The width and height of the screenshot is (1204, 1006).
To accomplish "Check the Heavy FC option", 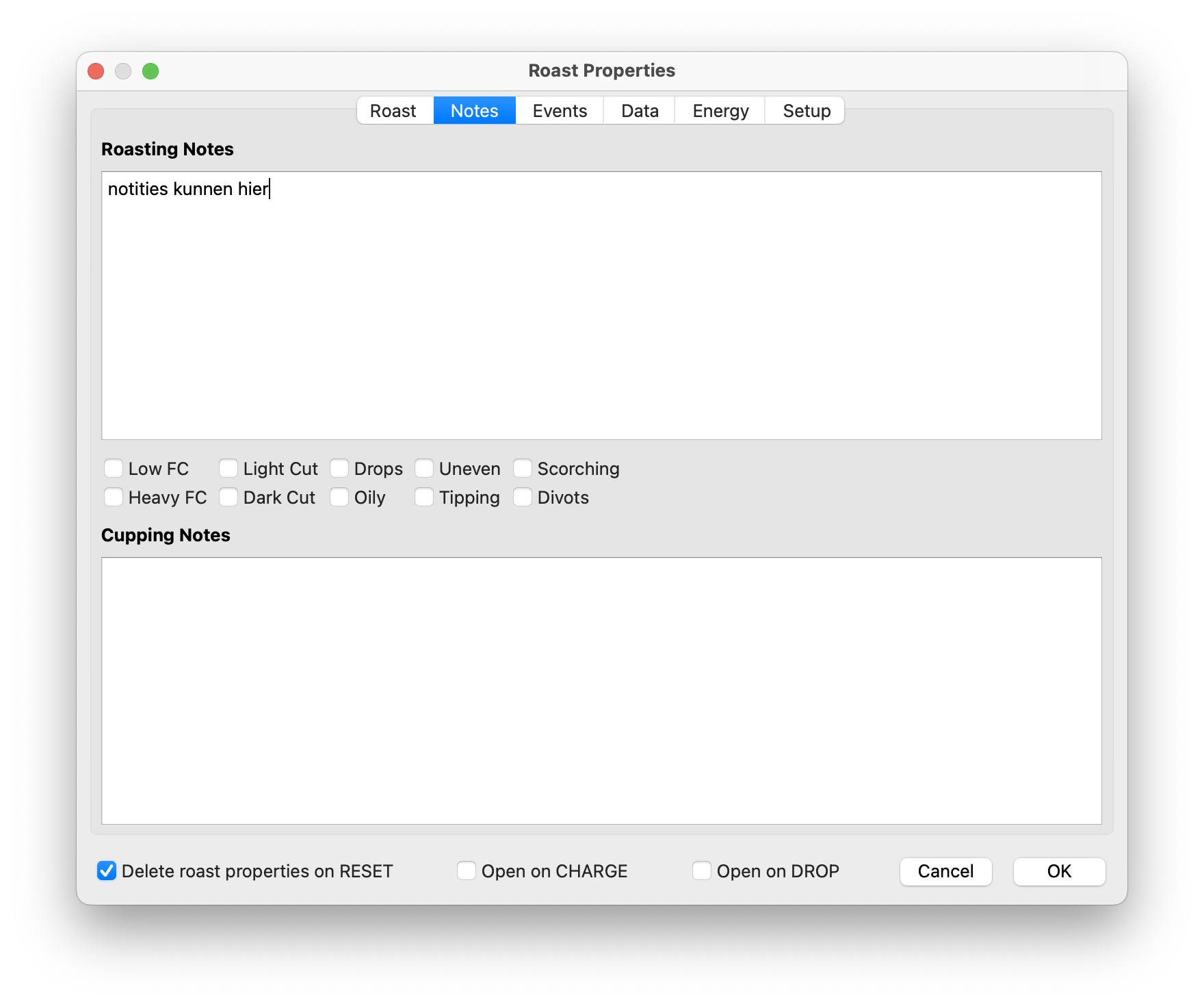I will coord(114,498).
